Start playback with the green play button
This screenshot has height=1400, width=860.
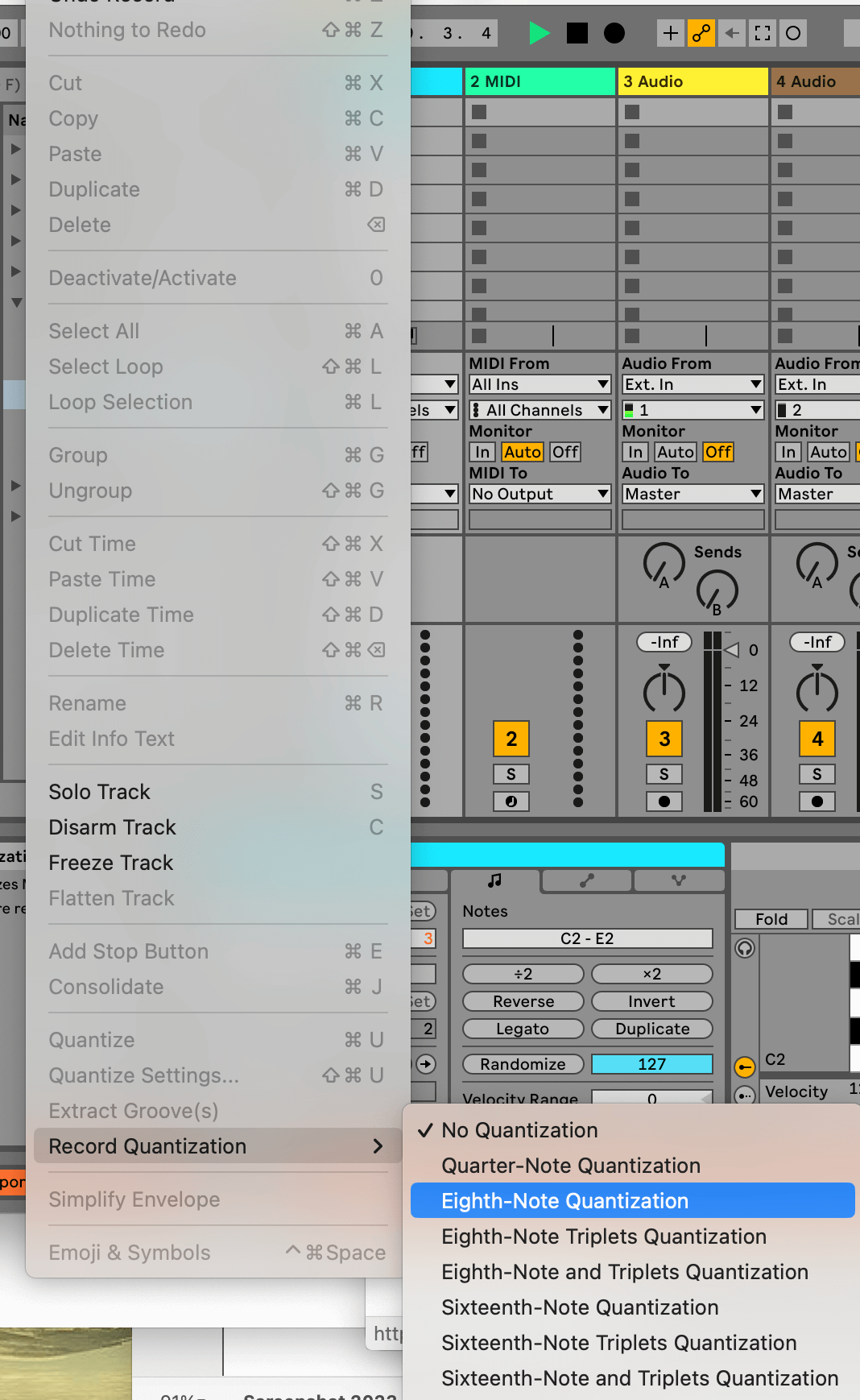pos(539,33)
